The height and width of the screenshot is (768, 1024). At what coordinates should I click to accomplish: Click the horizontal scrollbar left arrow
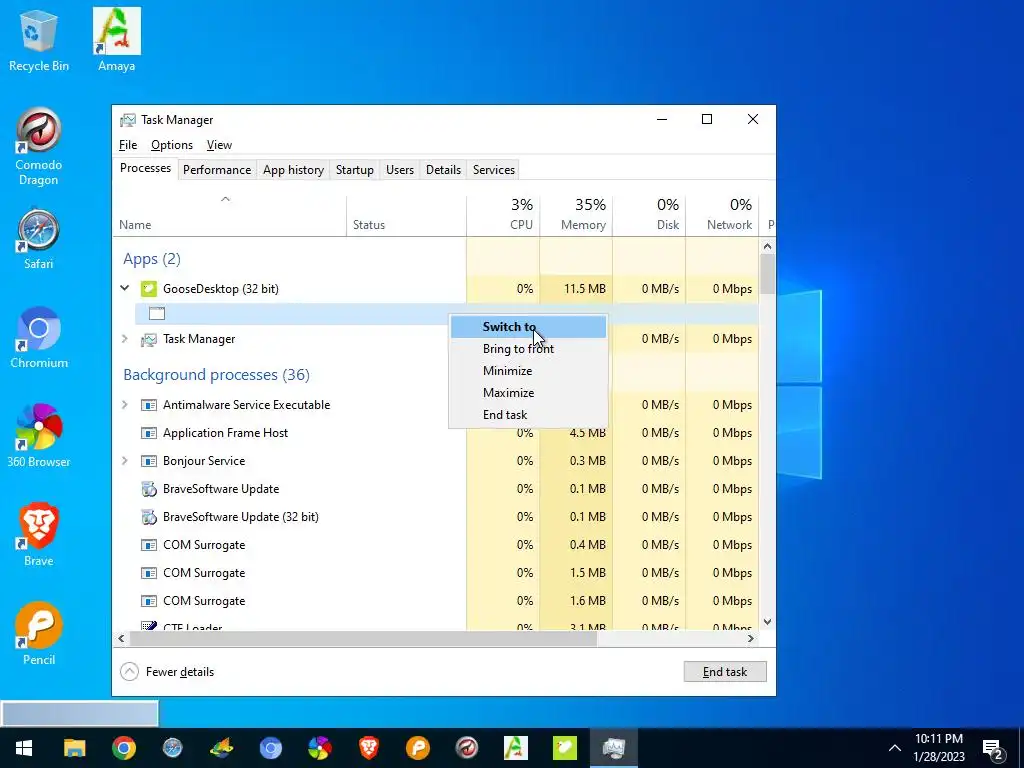click(x=121, y=639)
